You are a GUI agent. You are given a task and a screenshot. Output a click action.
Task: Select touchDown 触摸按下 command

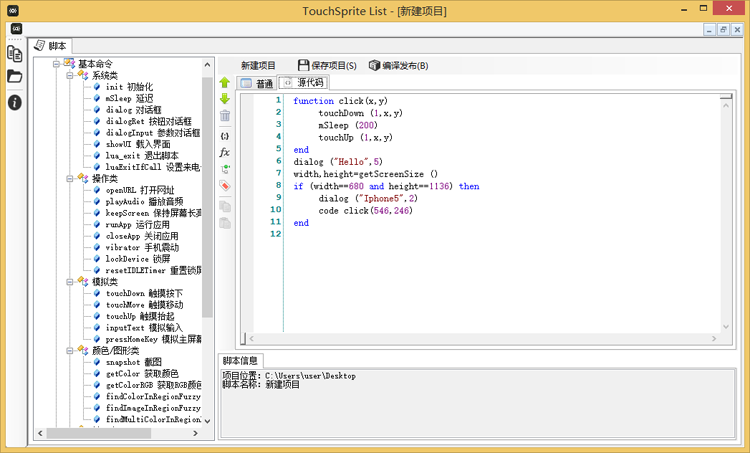click(x=144, y=293)
